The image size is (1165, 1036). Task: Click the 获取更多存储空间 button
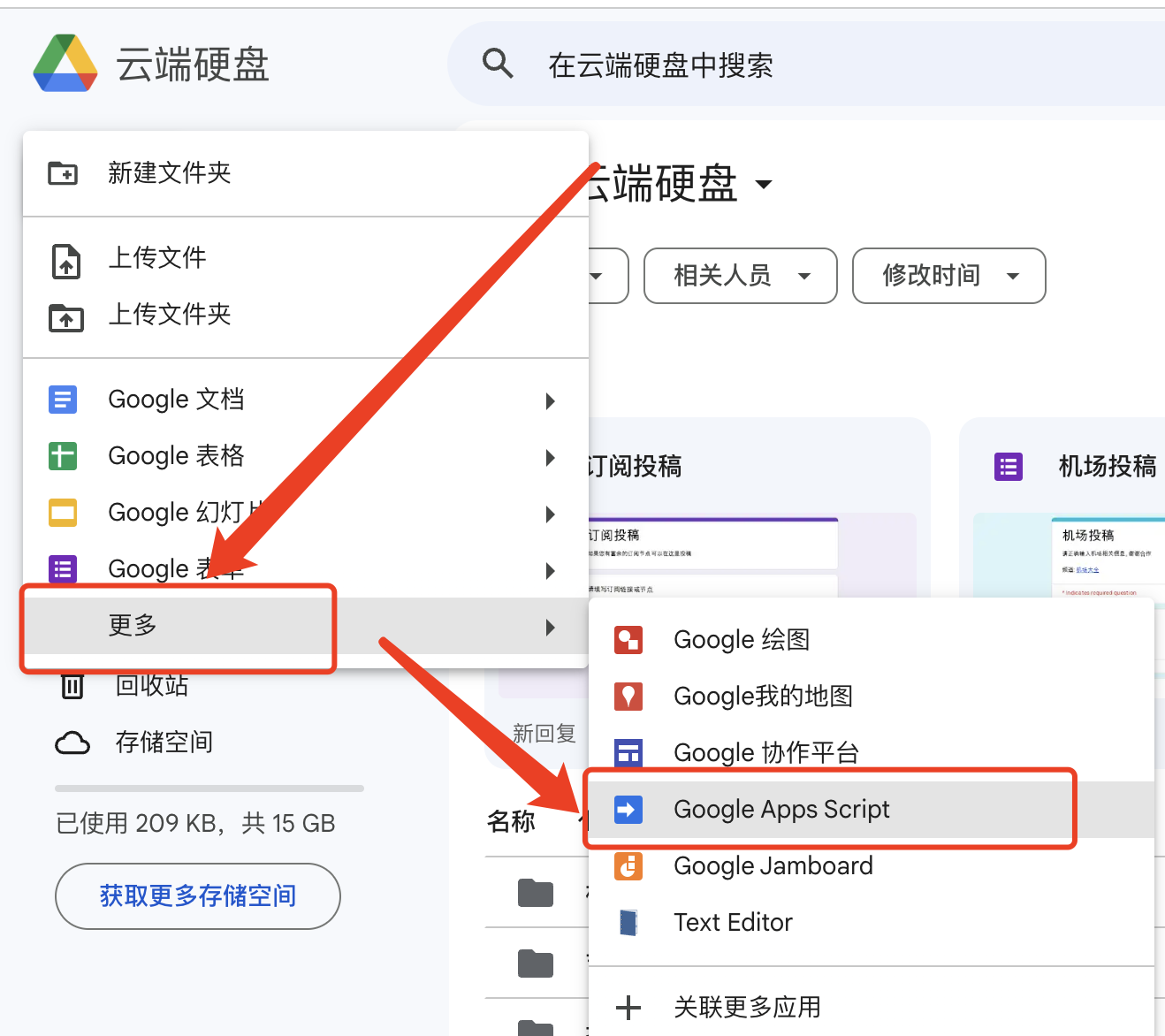(197, 896)
